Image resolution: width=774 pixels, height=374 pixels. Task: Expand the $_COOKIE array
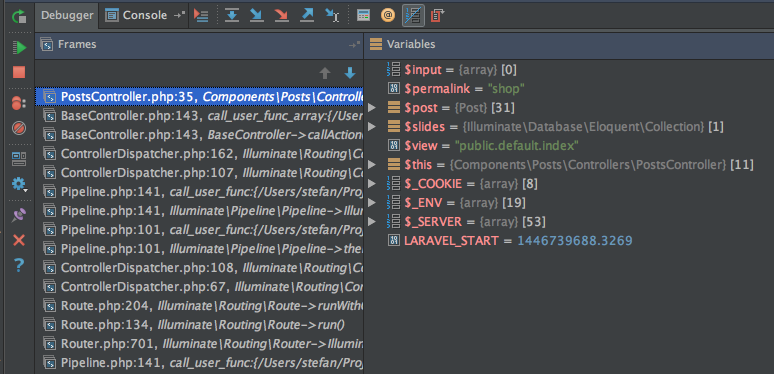point(372,184)
